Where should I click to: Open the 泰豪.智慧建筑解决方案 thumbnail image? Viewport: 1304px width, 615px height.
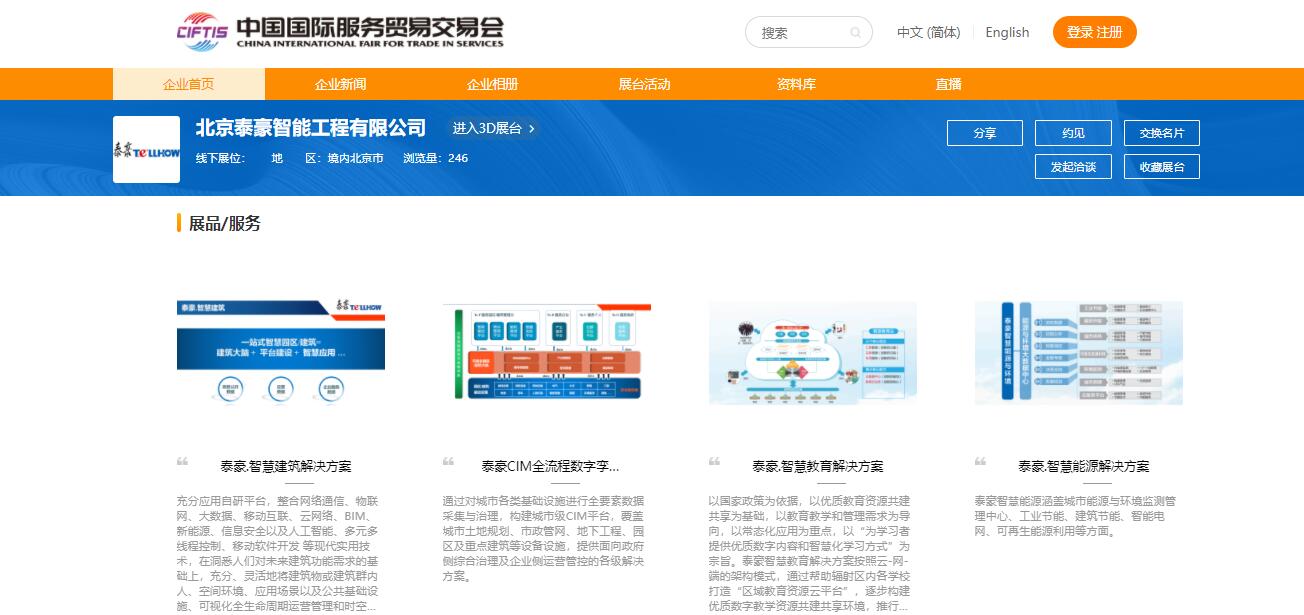[281, 350]
